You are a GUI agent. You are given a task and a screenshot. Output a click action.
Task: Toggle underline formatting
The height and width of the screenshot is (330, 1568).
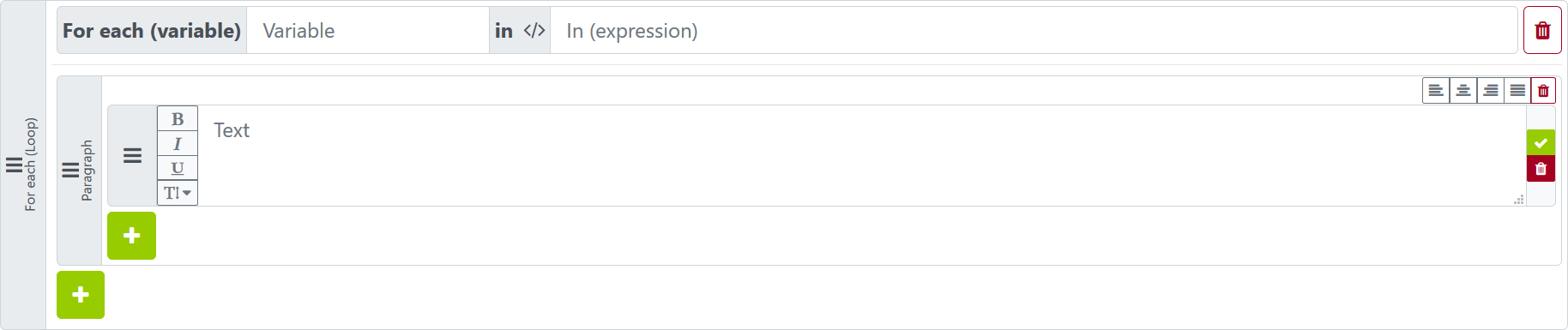(178, 168)
